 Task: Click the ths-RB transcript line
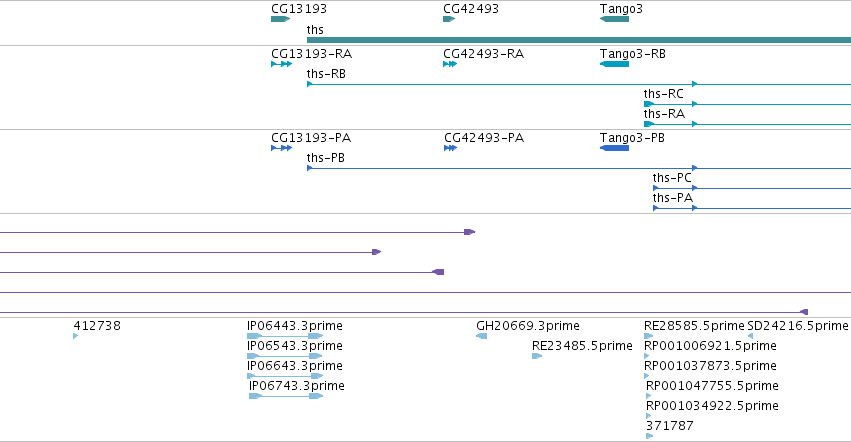click(x=579, y=84)
